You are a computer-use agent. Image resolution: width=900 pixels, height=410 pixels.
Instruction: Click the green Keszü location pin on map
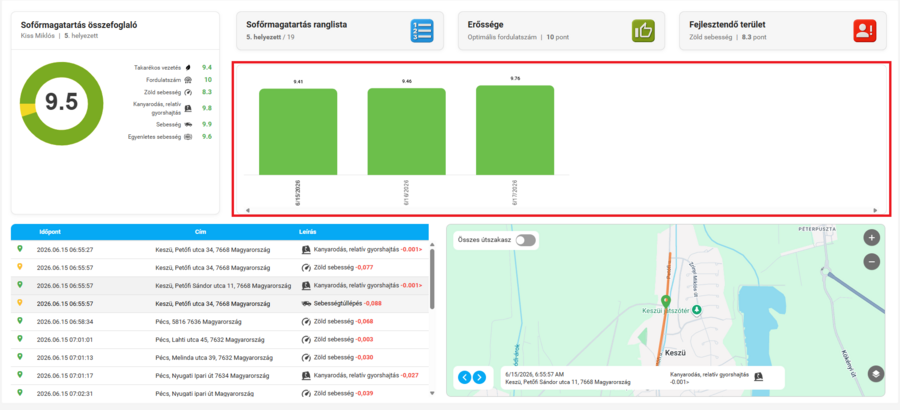(666, 301)
